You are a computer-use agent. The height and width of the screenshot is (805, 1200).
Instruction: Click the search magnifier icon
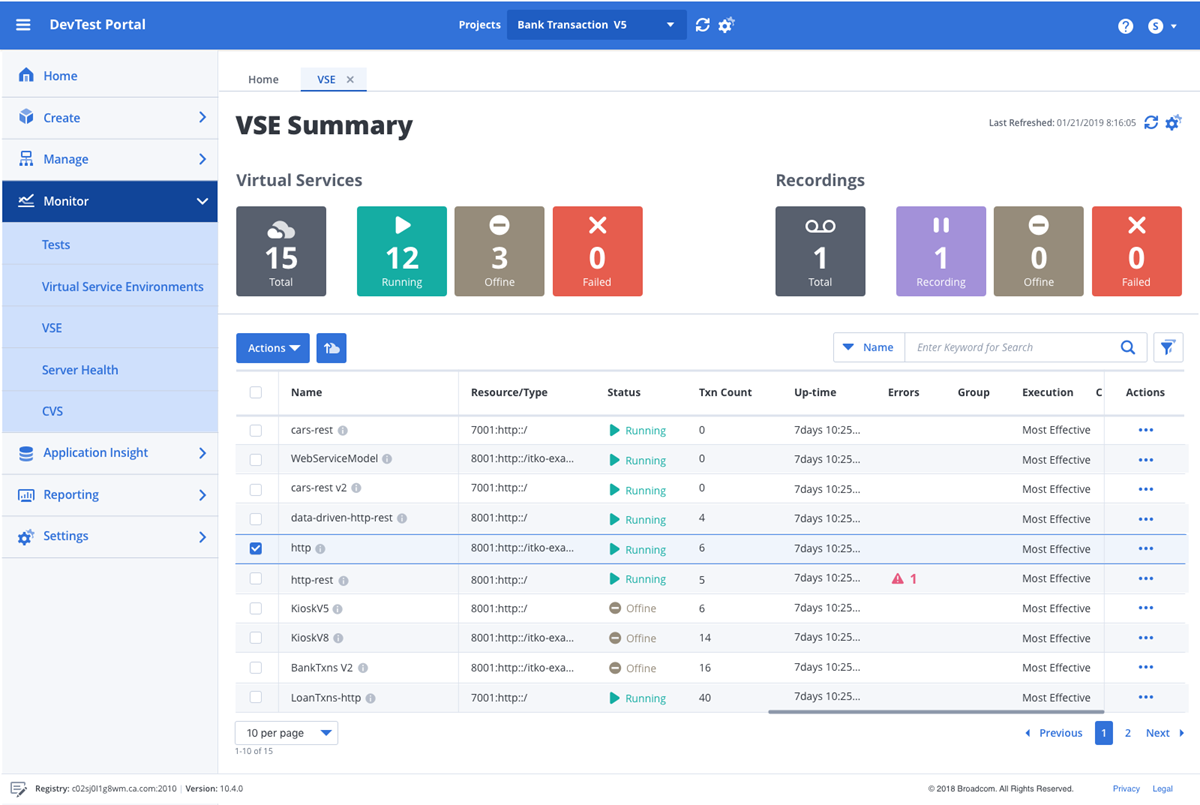point(1128,347)
